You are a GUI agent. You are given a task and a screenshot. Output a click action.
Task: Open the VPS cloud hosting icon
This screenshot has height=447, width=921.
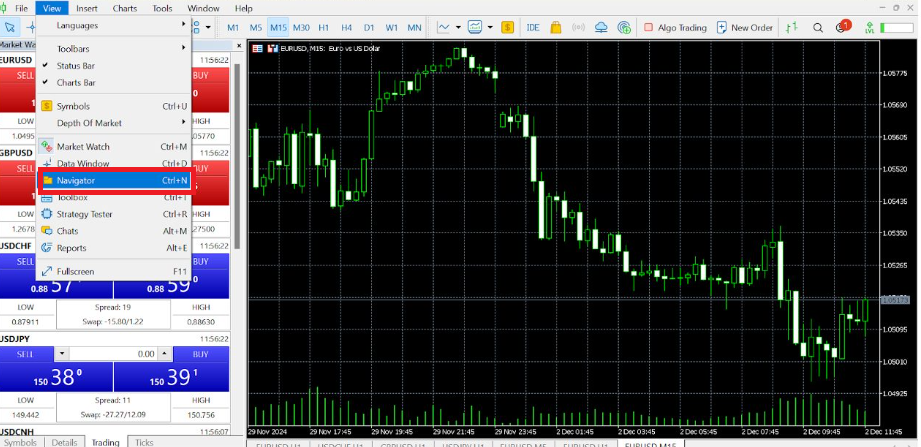tap(601, 27)
